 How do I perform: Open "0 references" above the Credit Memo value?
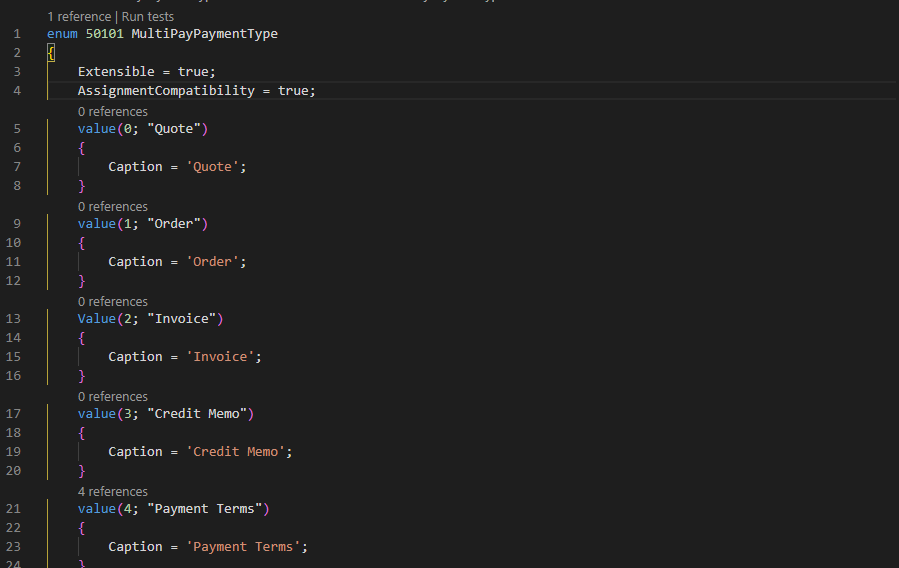(x=113, y=397)
